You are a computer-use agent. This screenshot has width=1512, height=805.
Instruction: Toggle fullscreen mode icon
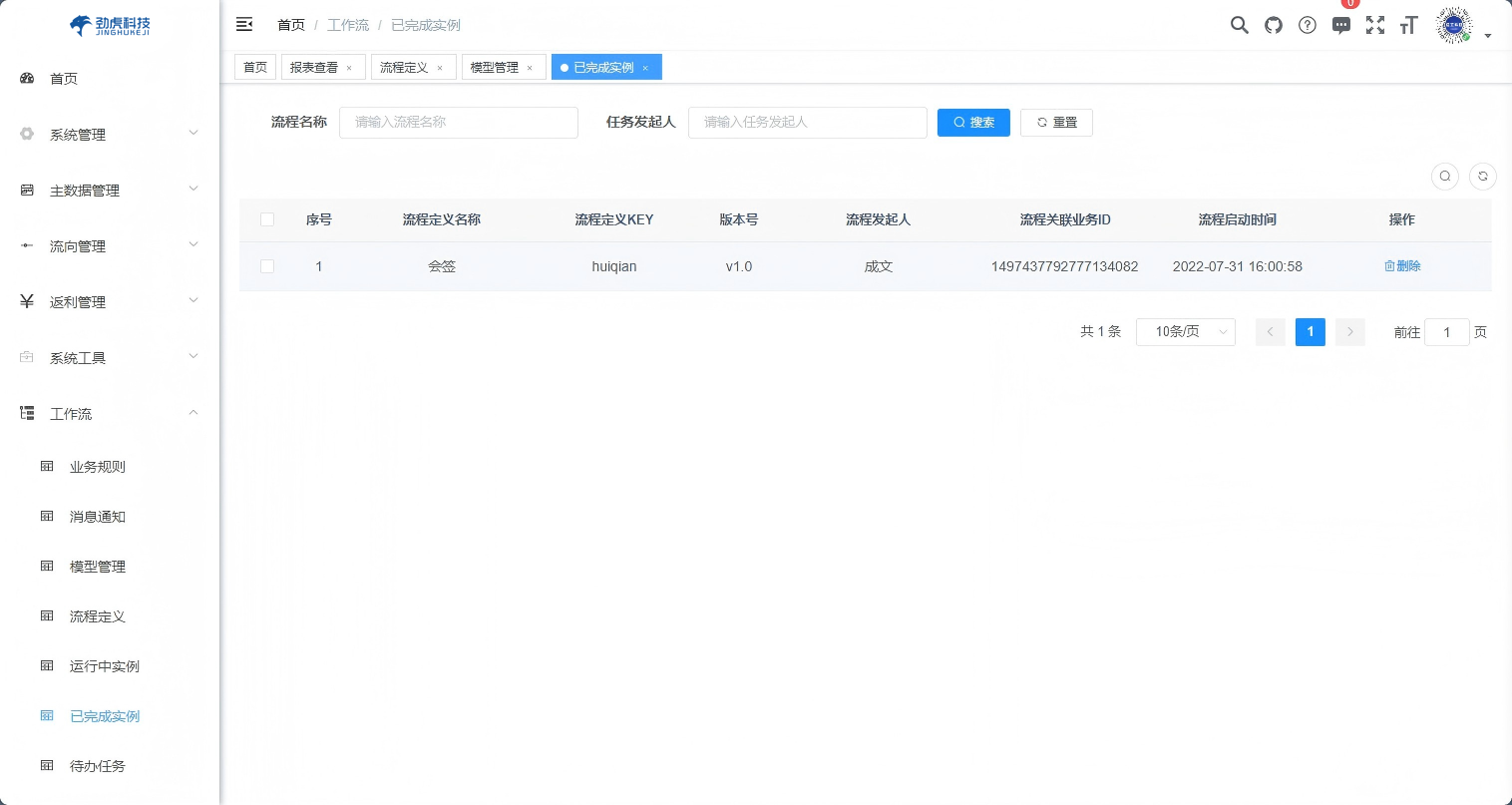[x=1375, y=25]
